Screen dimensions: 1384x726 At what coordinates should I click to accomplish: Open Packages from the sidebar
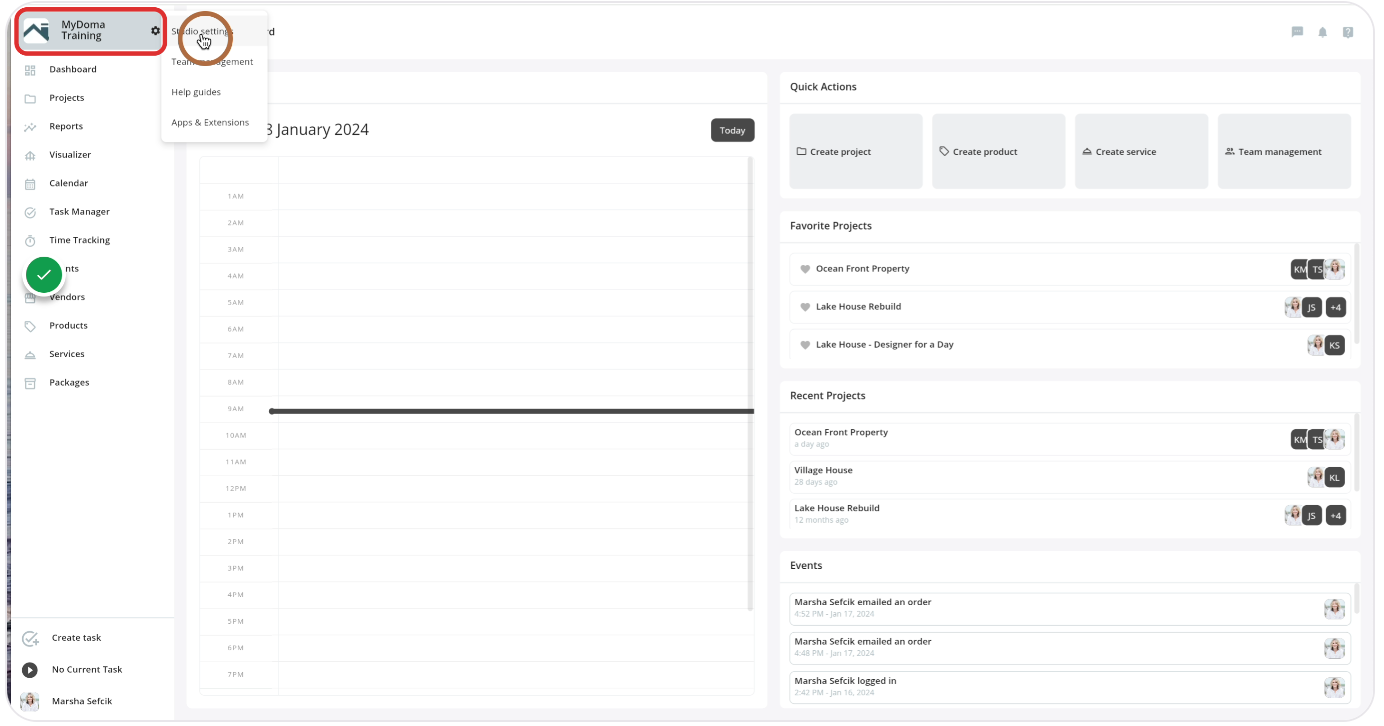point(69,383)
